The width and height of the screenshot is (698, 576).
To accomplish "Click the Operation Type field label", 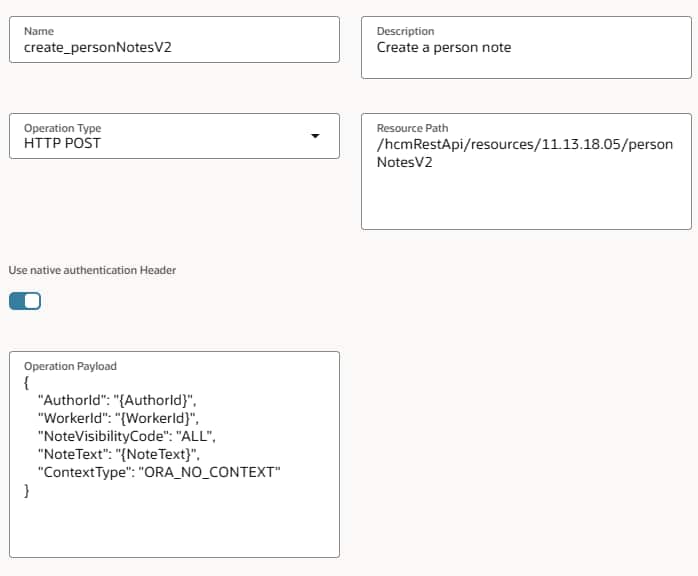I will (62, 129).
